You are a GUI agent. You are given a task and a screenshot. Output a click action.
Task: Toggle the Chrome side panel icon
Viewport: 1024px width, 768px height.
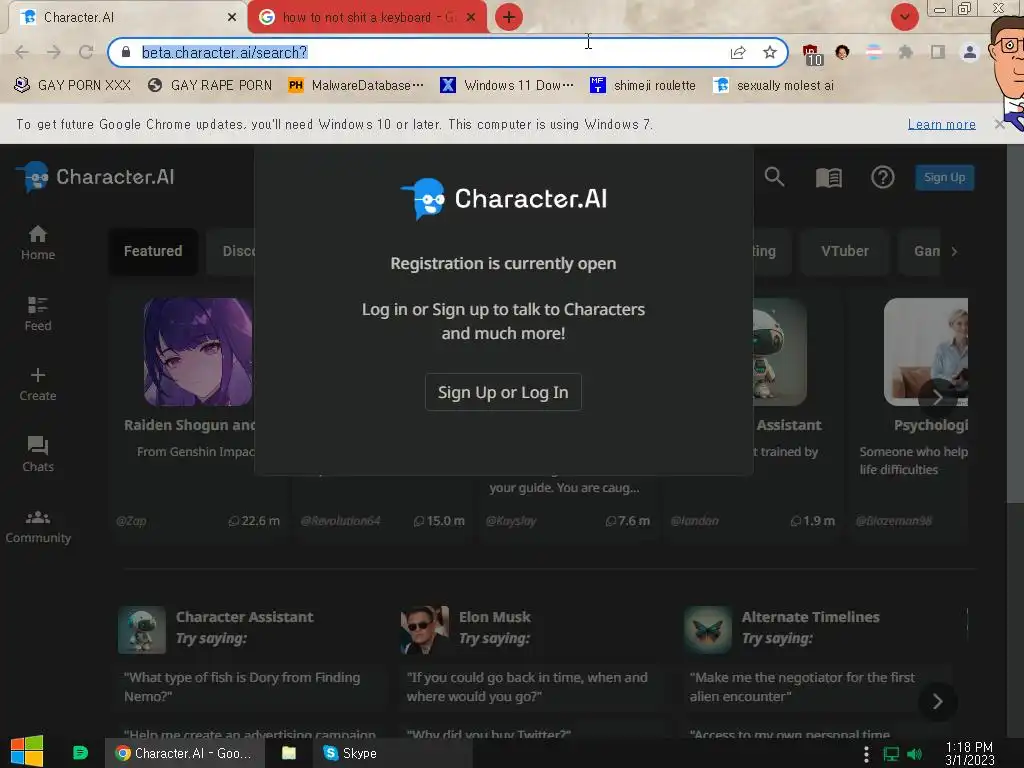(x=938, y=52)
